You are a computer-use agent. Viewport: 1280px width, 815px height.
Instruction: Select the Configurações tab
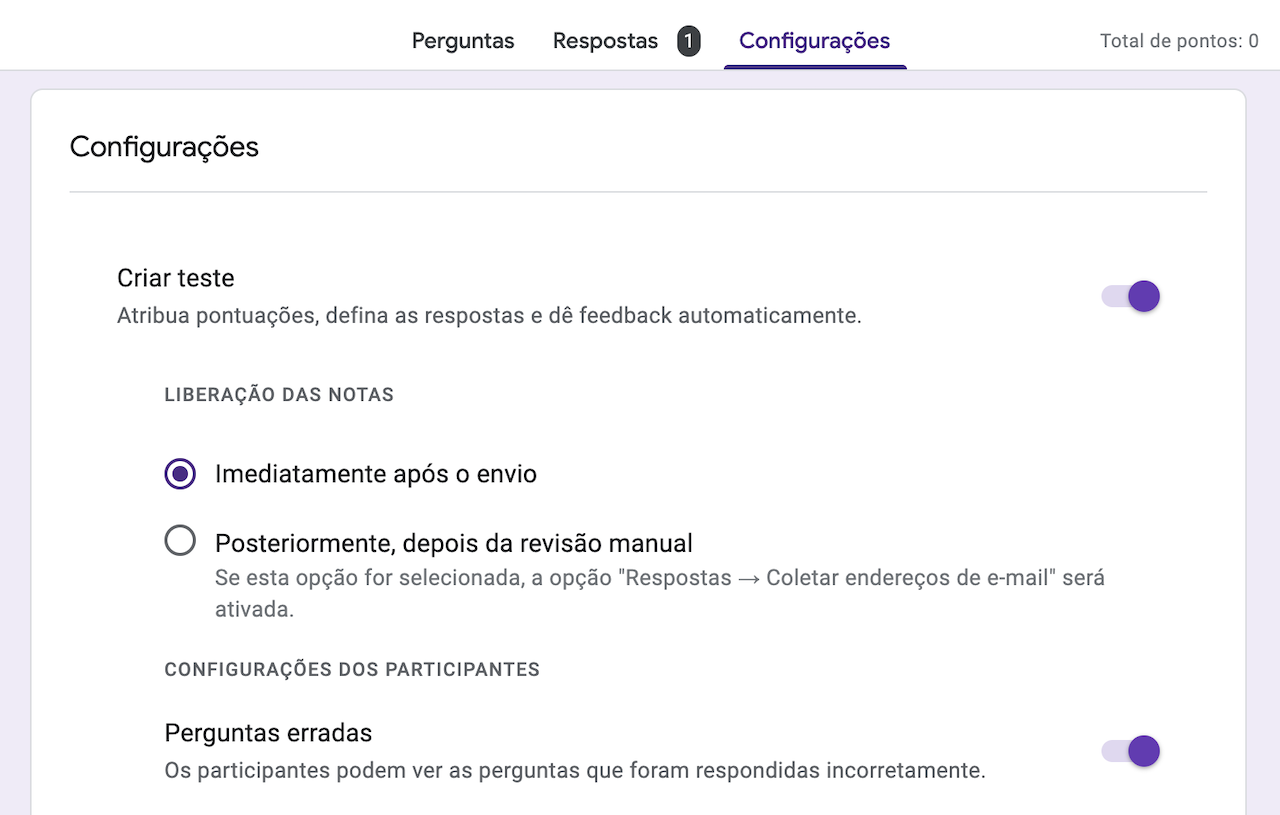coord(814,41)
